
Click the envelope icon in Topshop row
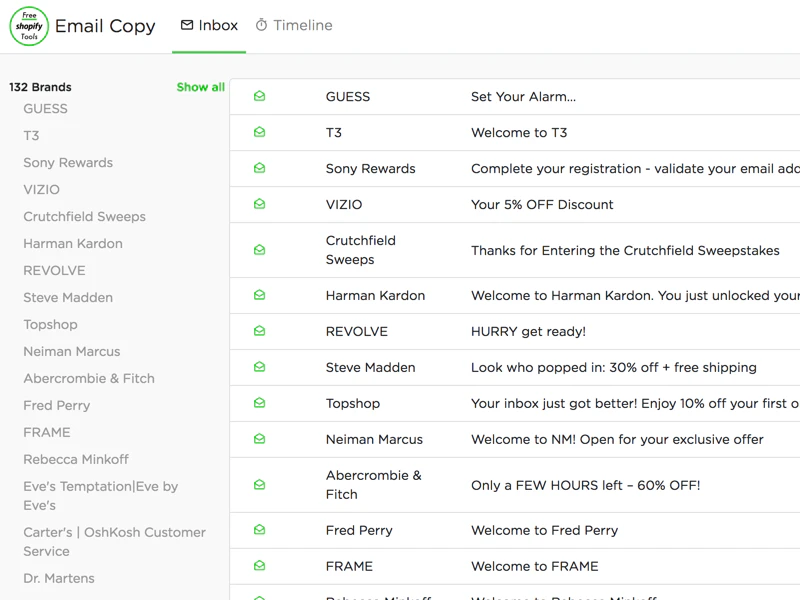(260, 403)
